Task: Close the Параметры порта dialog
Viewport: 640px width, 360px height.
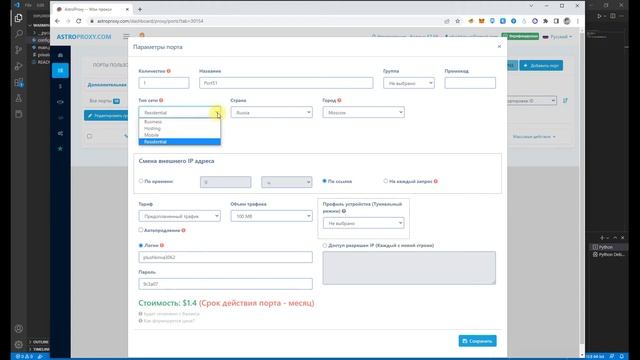Action: [x=499, y=47]
